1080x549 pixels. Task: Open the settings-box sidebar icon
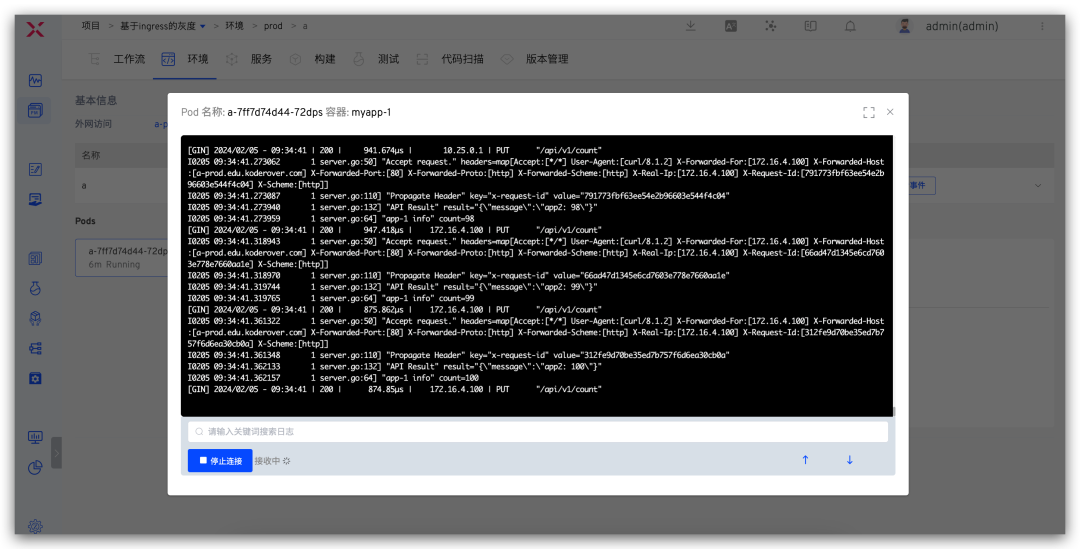pos(35,378)
